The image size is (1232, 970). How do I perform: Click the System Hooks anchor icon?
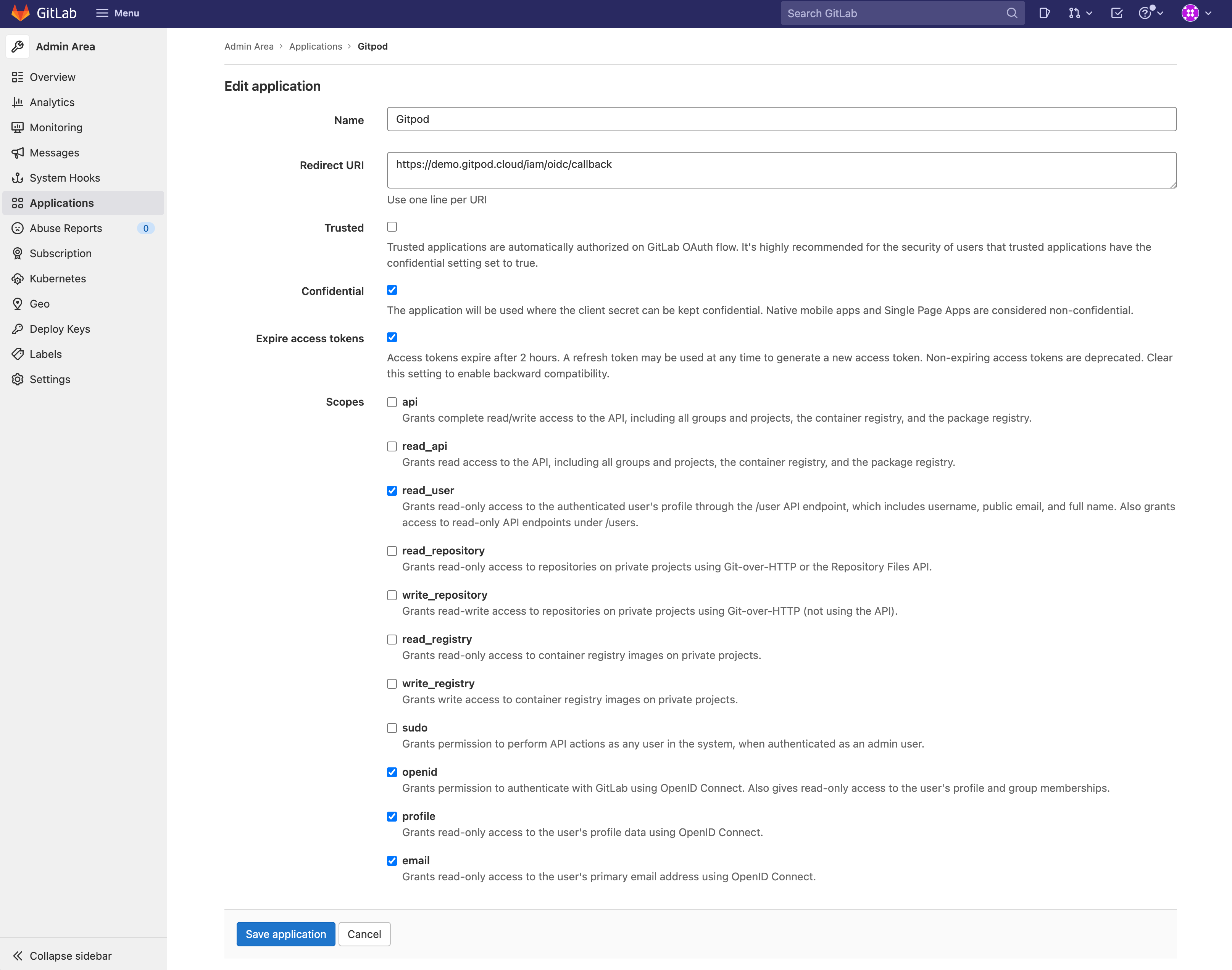pyautogui.click(x=18, y=178)
